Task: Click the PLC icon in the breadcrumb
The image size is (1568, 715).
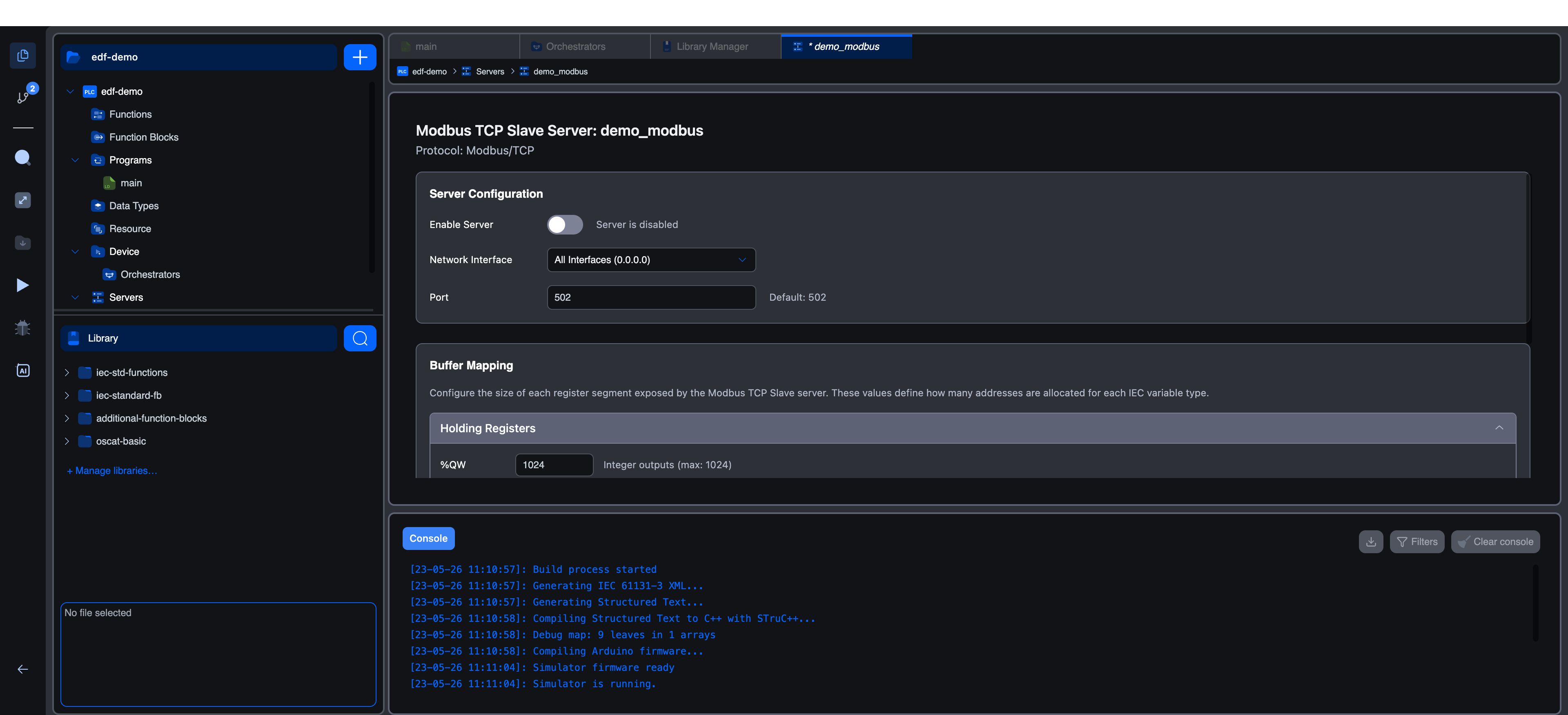Action: (402, 71)
